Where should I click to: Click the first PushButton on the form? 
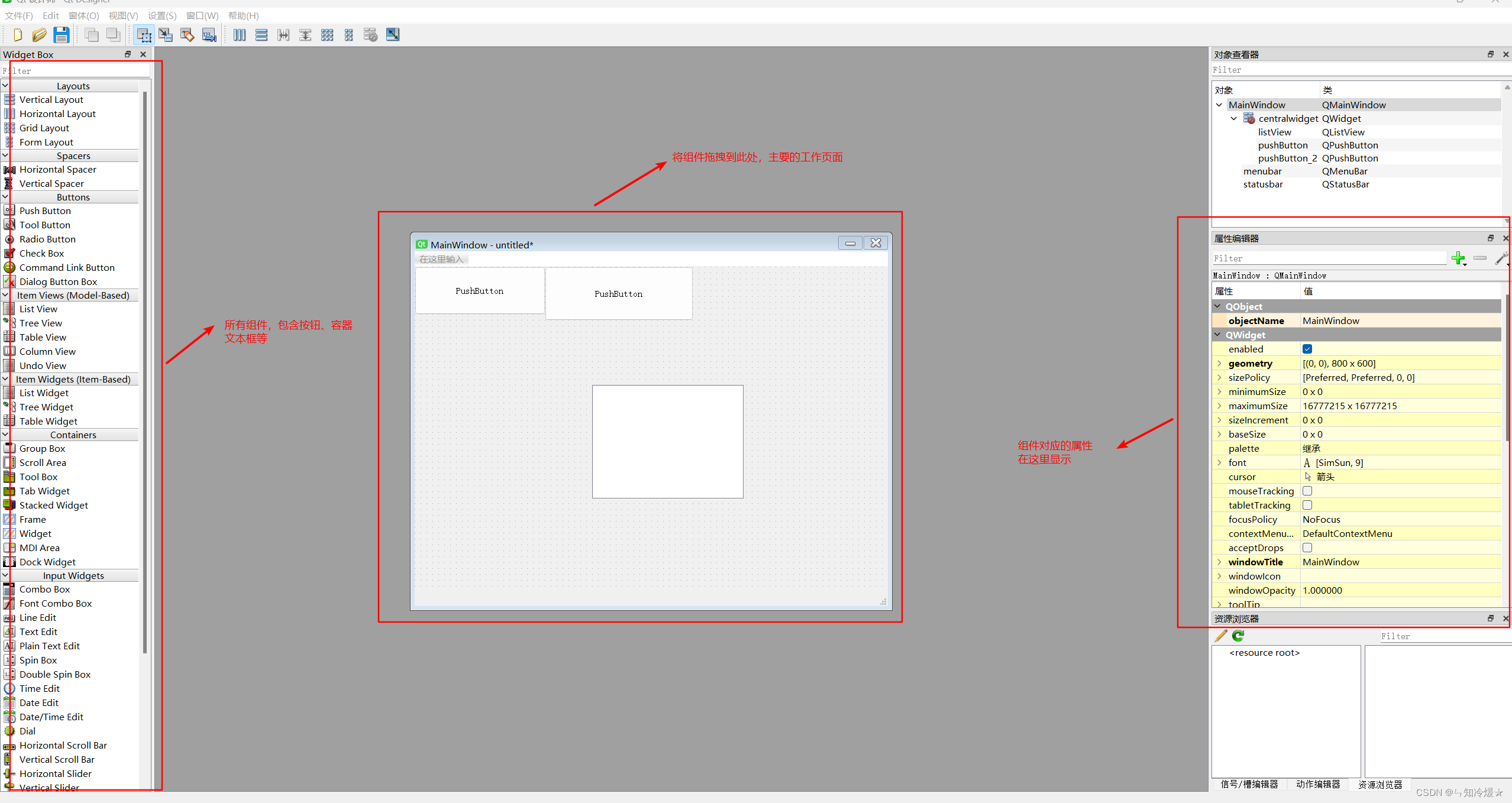pyautogui.click(x=480, y=291)
